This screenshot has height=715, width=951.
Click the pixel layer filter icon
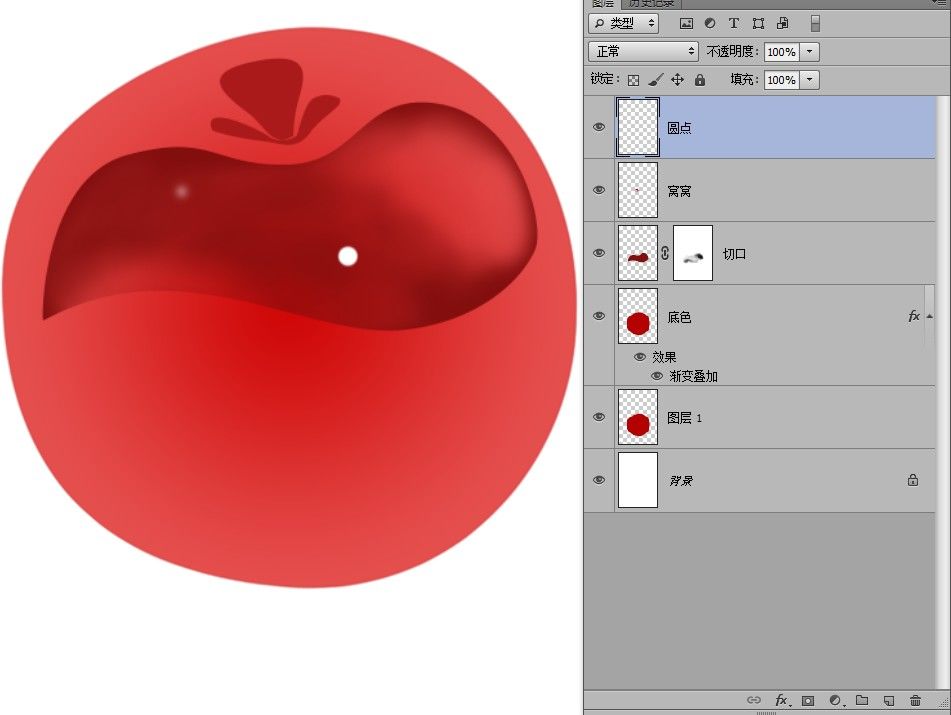point(686,24)
